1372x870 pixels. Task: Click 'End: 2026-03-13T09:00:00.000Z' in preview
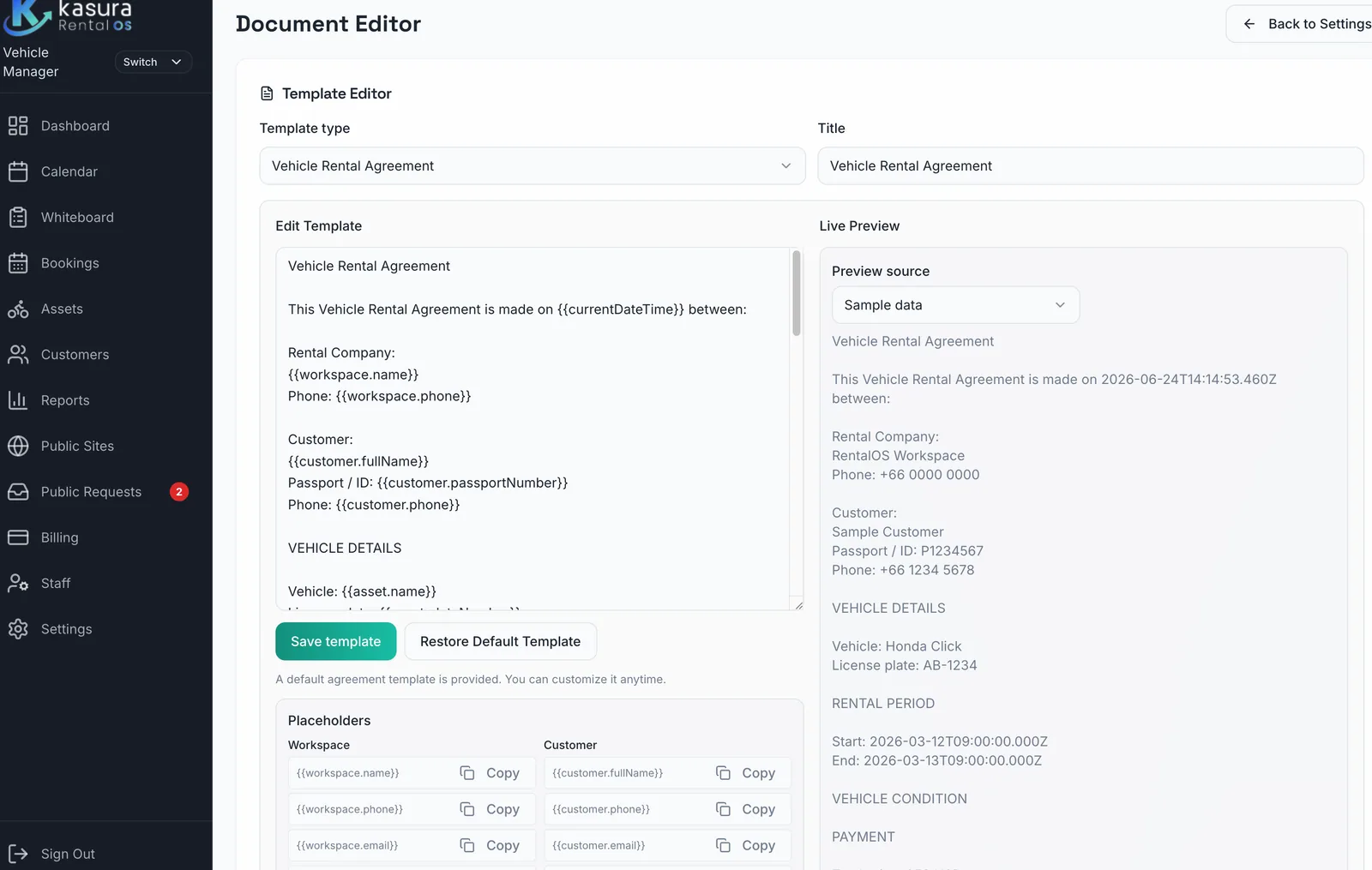936,760
